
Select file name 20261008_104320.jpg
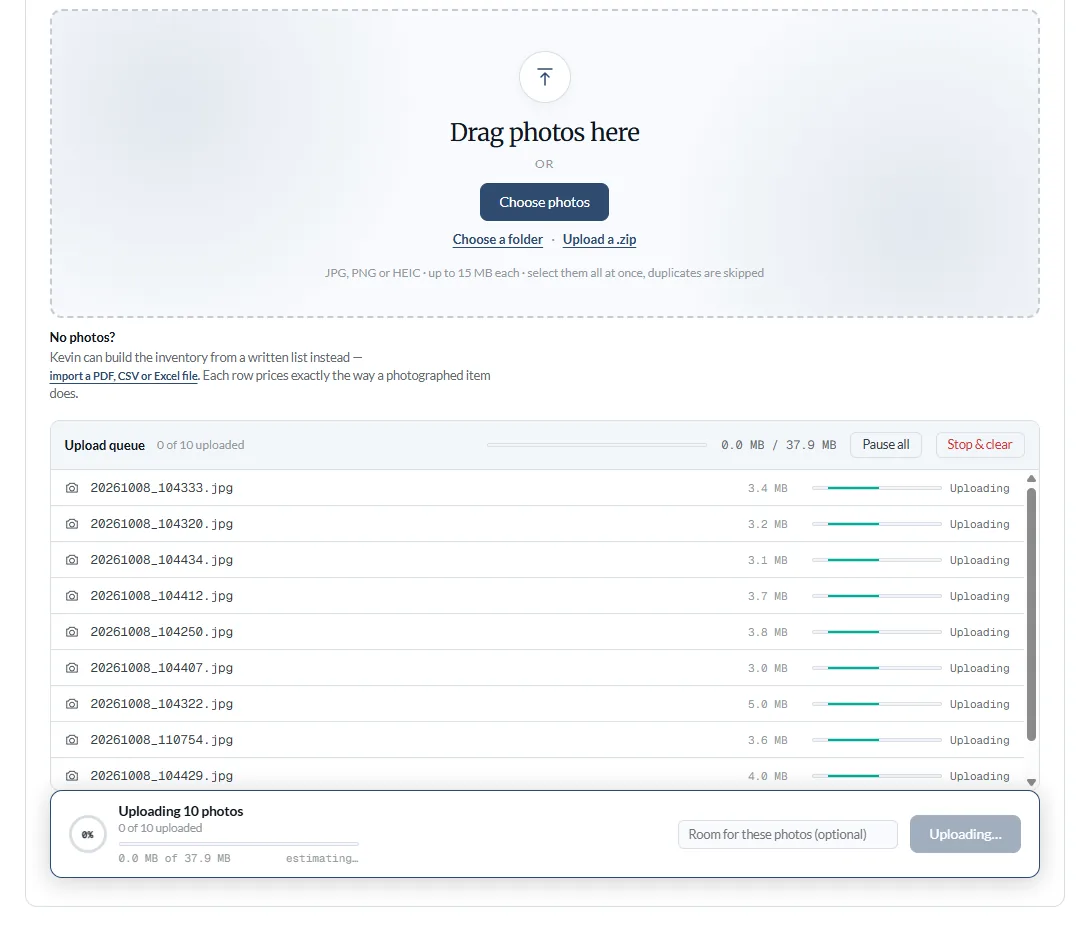[161, 524]
